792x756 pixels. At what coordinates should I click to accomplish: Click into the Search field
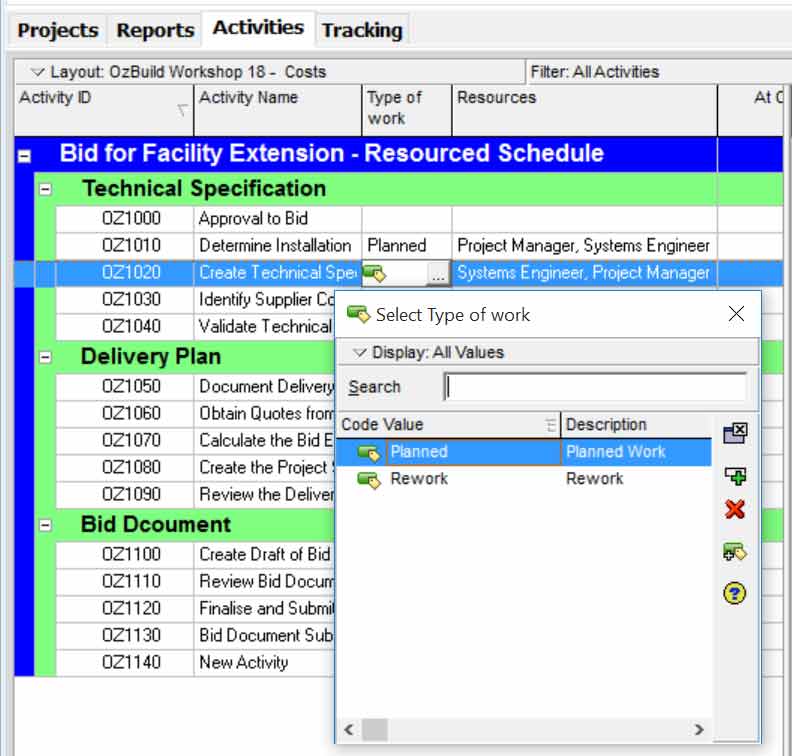coord(595,387)
